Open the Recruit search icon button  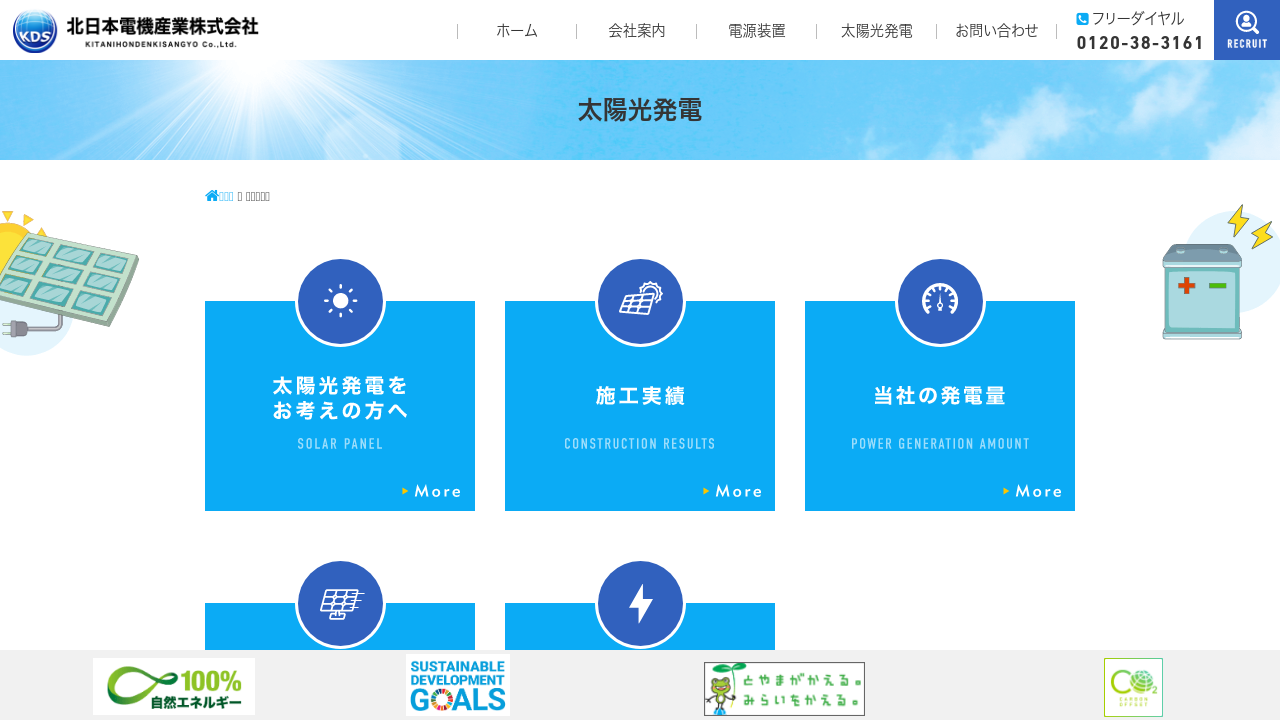coord(1246,30)
